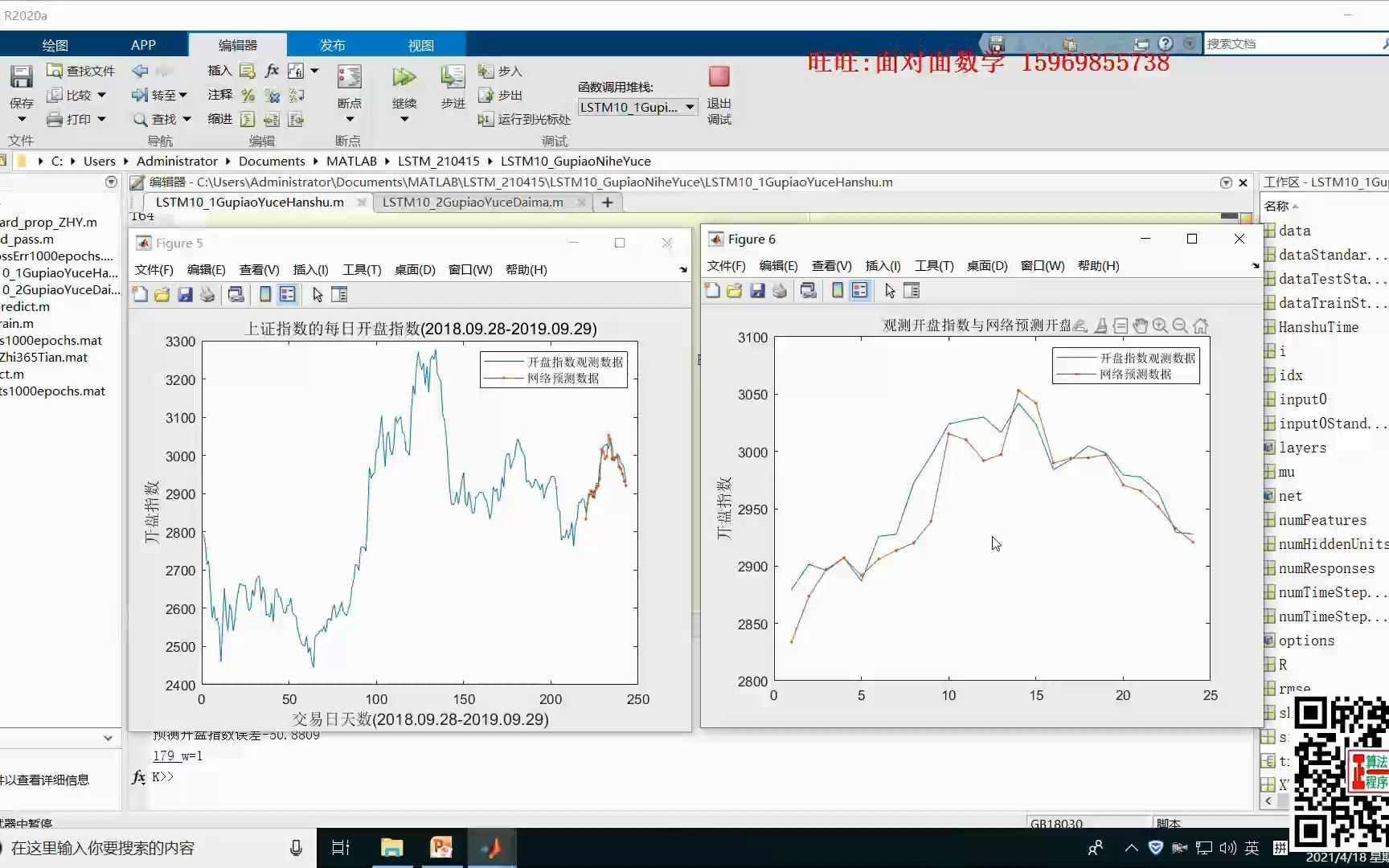Image resolution: width=1389 pixels, height=868 pixels.
Task: Open 工具(T) menu in Figure 6
Action: click(x=934, y=266)
